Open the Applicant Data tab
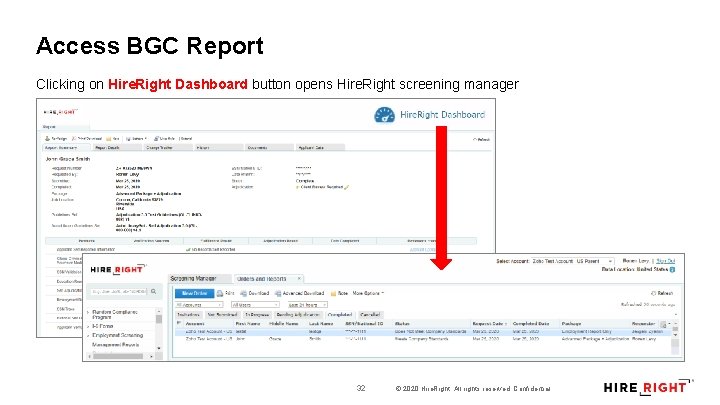 pyautogui.click(x=320, y=147)
